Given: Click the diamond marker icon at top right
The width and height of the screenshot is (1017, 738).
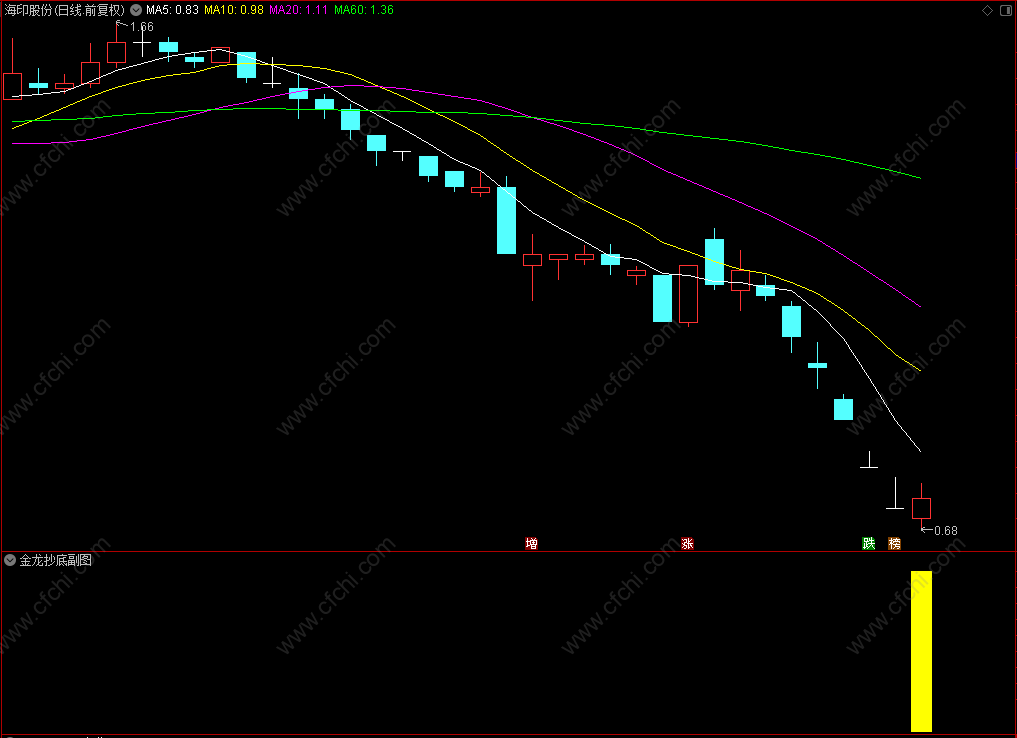Looking at the screenshot, I should pyautogui.click(x=987, y=10).
